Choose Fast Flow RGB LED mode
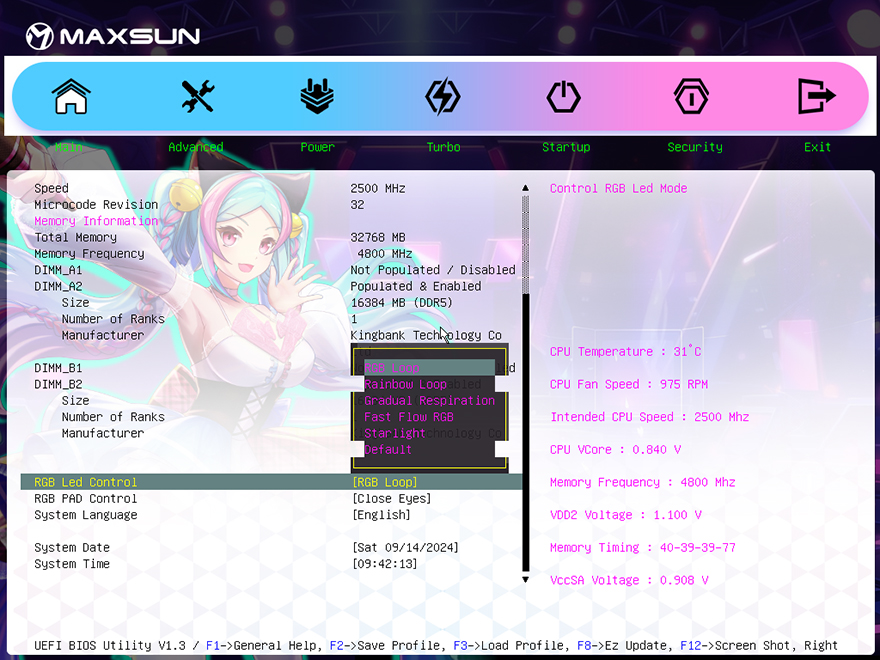880x660 pixels. (x=429, y=417)
